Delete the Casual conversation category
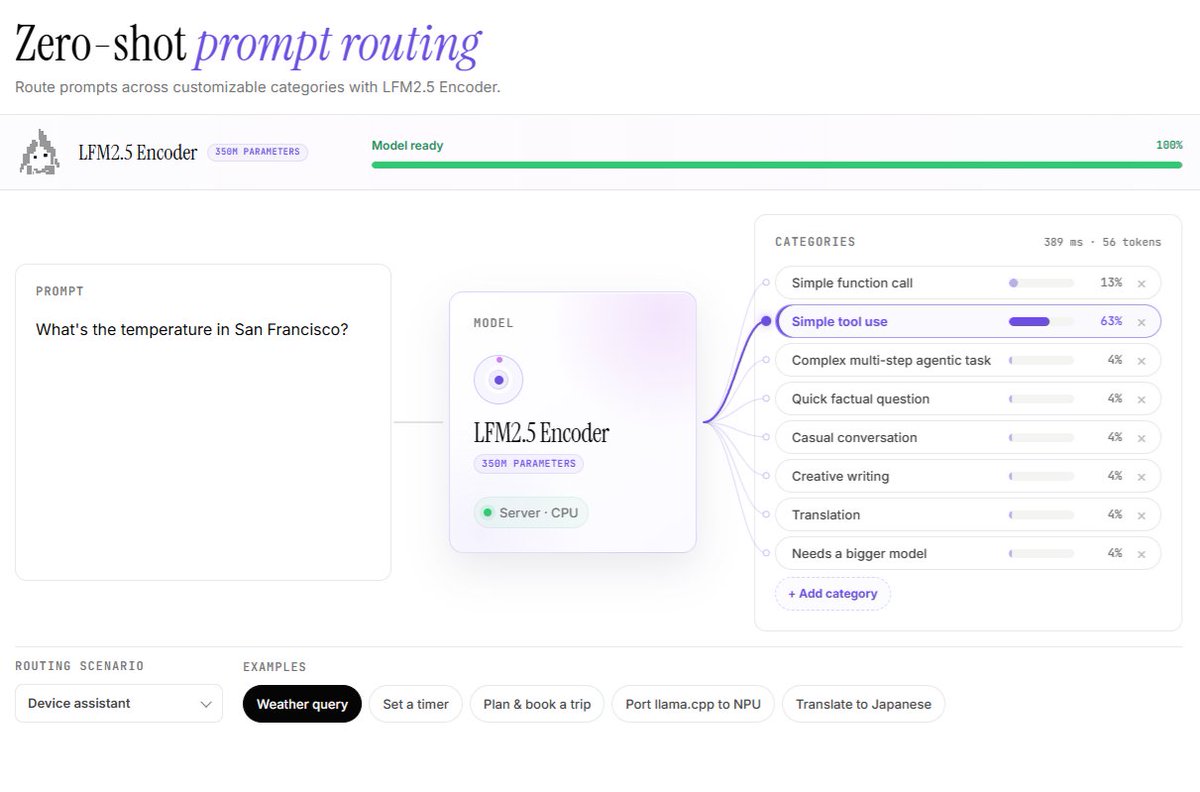Viewport: 1200px width, 792px height. 1141,438
